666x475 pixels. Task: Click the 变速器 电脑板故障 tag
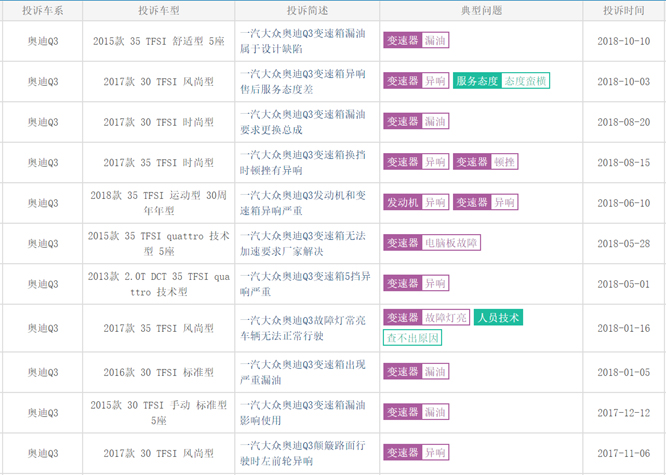[x=432, y=243]
